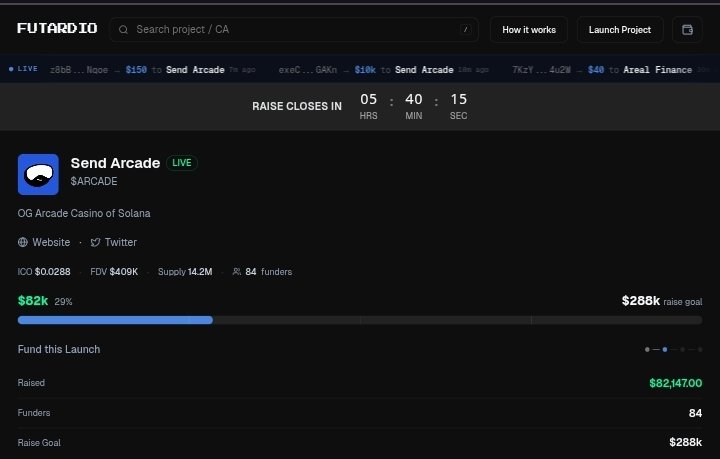Click the 29% progress label
Screen dimensions: 720x459
click(63, 302)
